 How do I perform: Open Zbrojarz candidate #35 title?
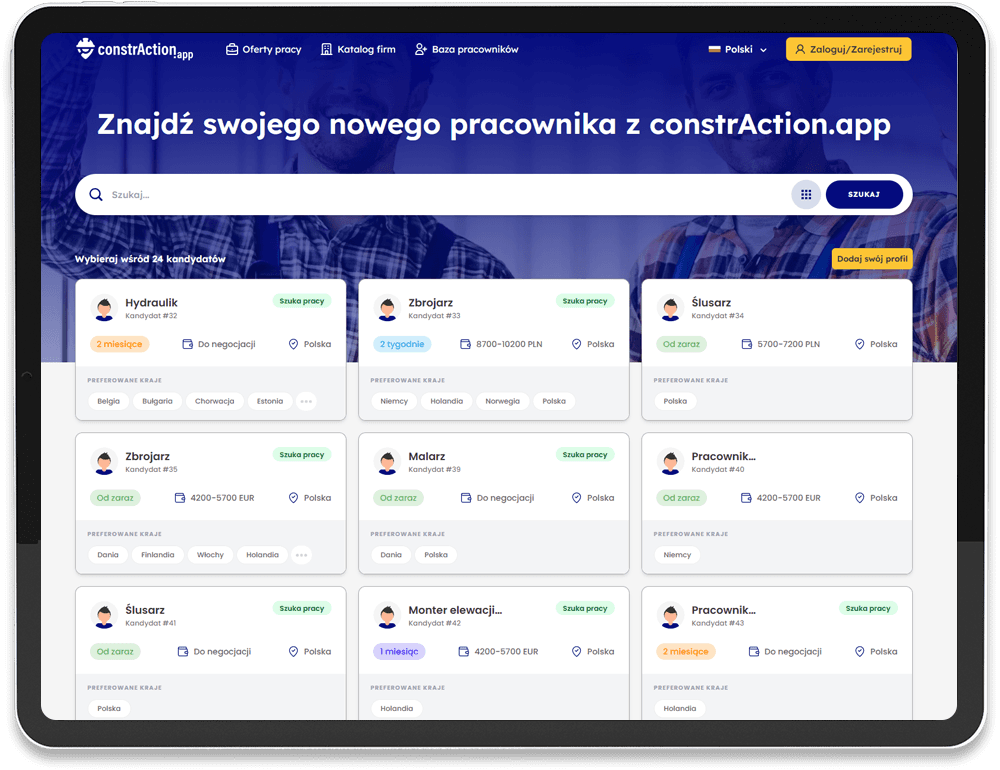coord(147,456)
